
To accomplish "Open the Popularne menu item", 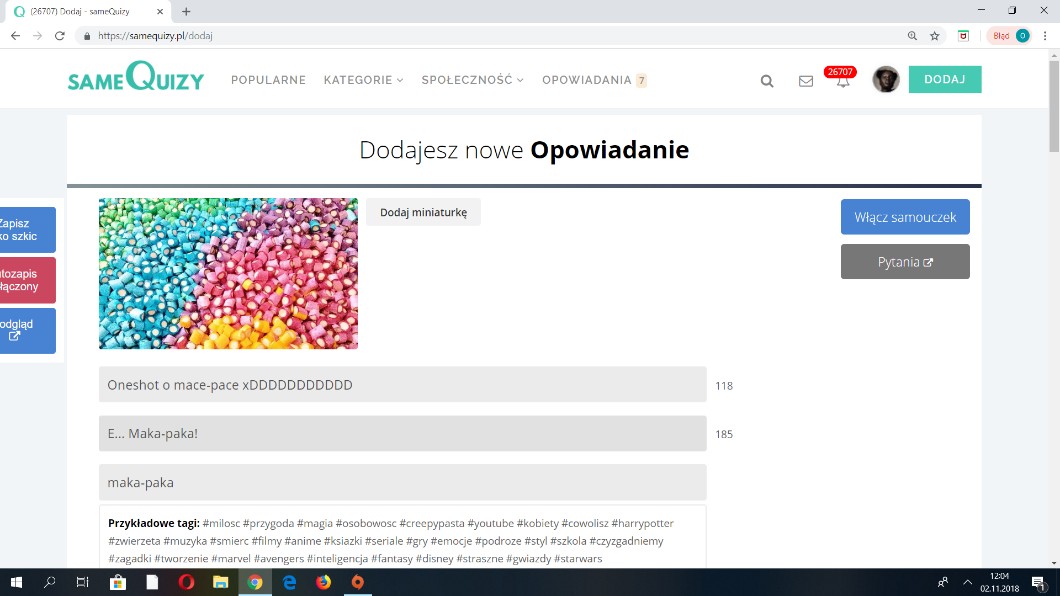I will (x=268, y=80).
